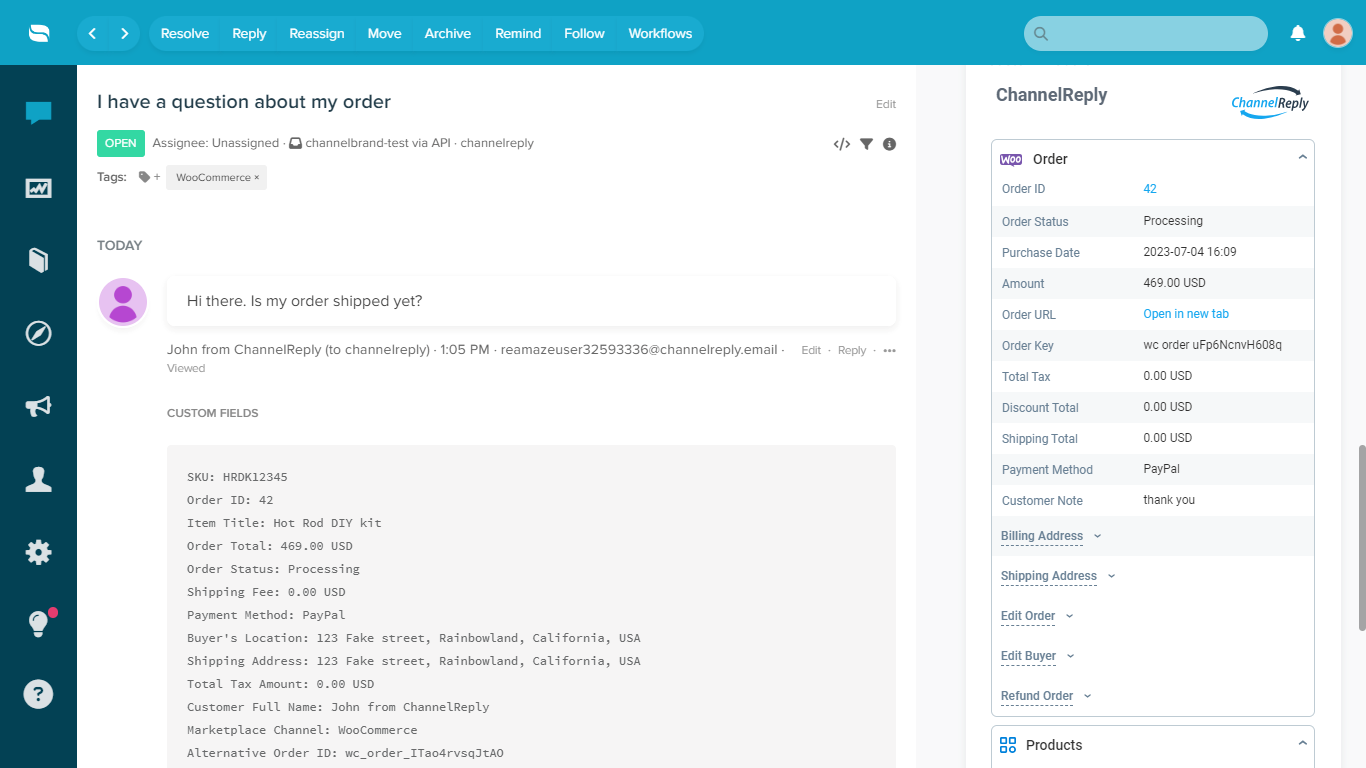The image size is (1366, 768).
Task: Click Reply beside the message
Action: 852,350
